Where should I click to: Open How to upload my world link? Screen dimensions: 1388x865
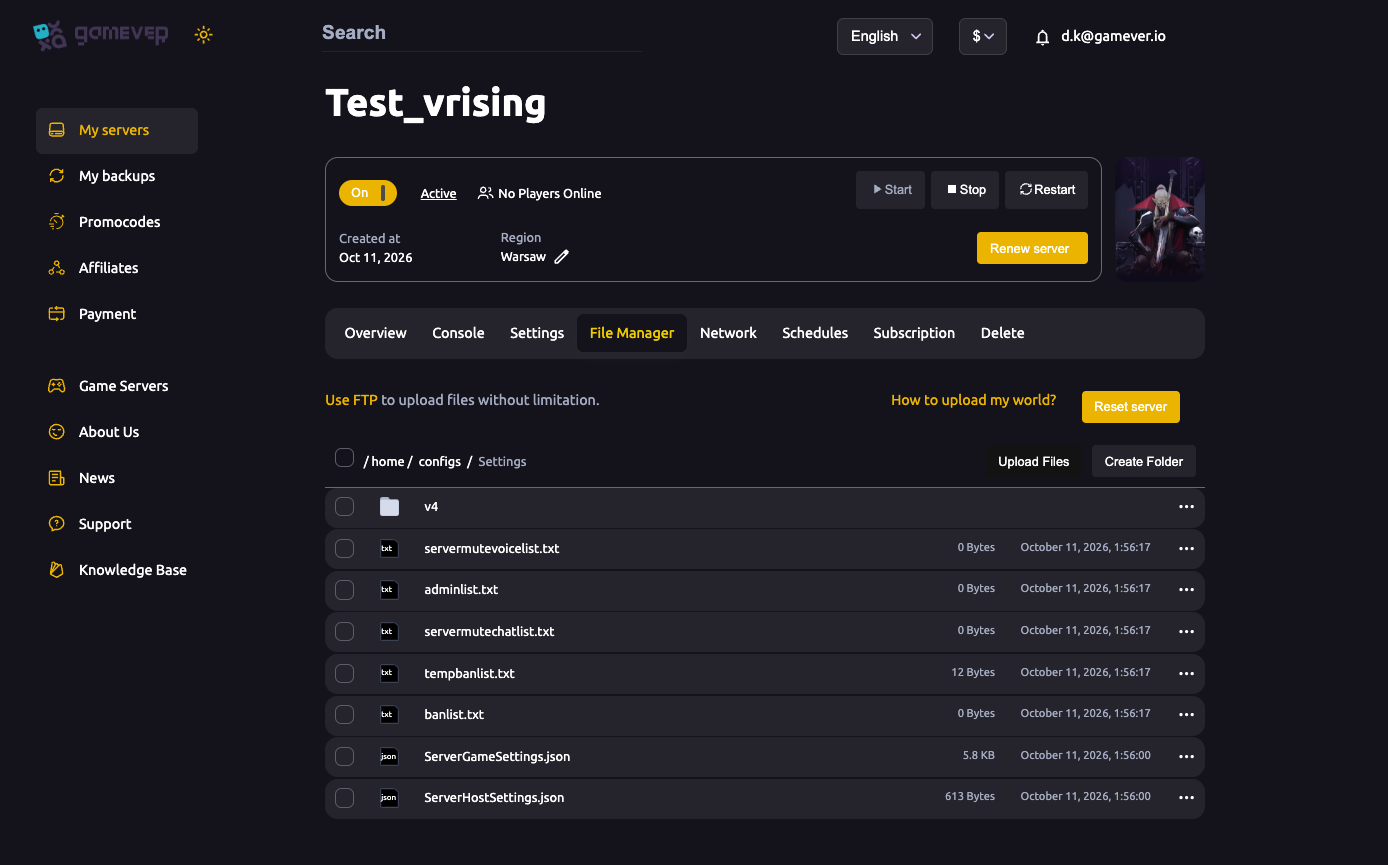pos(974,400)
